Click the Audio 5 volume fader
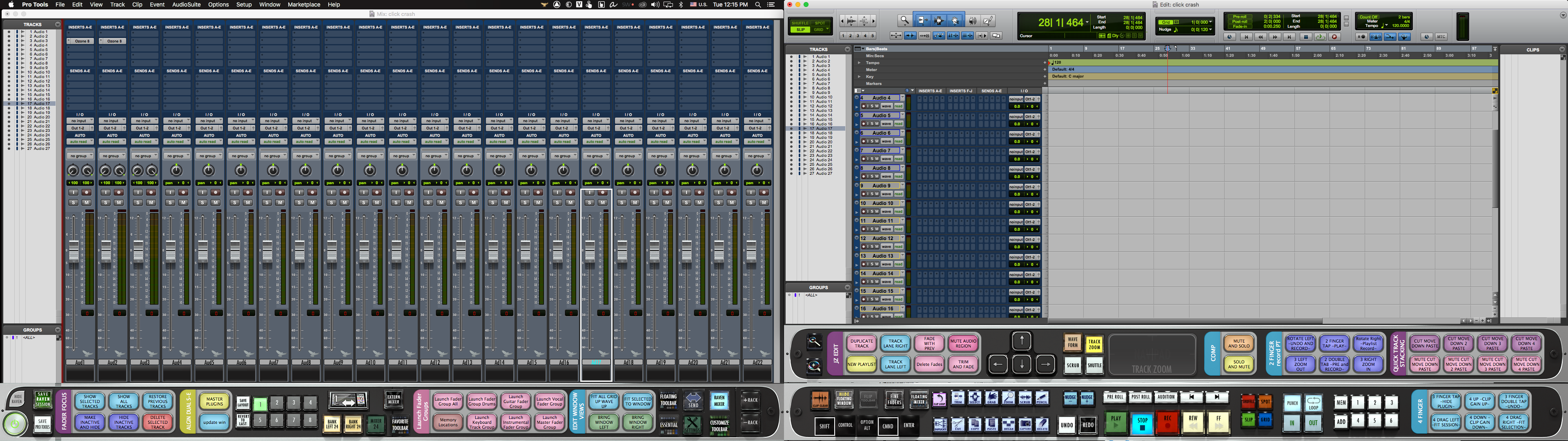 point(203,251)
